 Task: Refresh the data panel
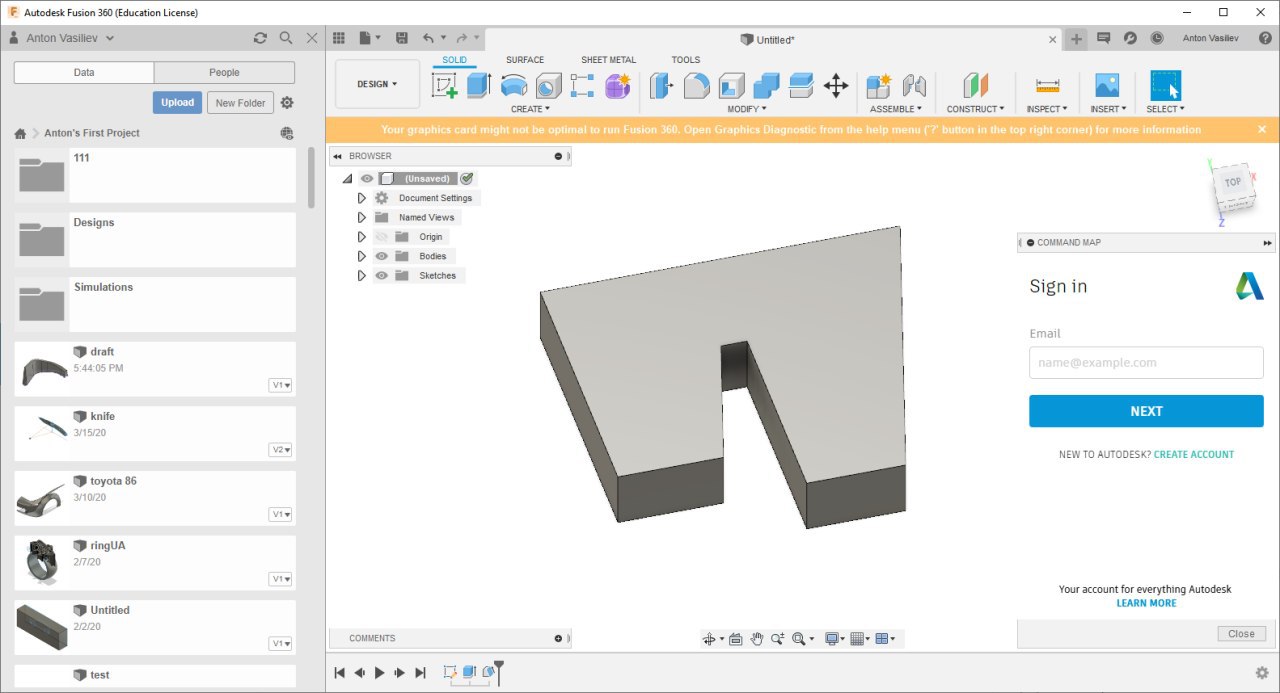tap(260, 38)
